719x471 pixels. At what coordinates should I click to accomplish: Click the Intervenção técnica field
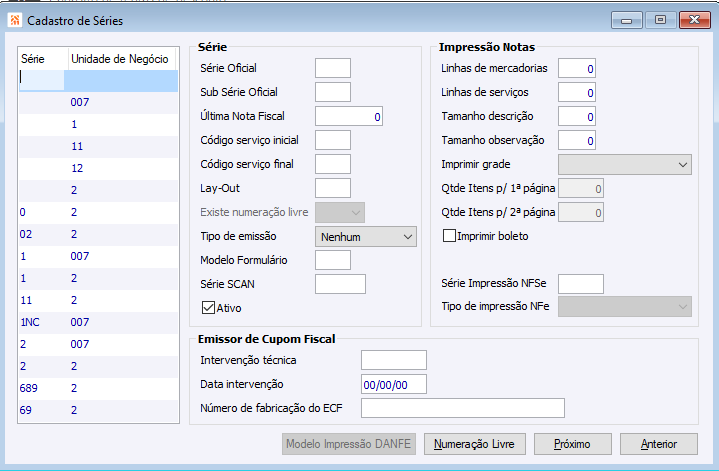(x=393, y=360)
